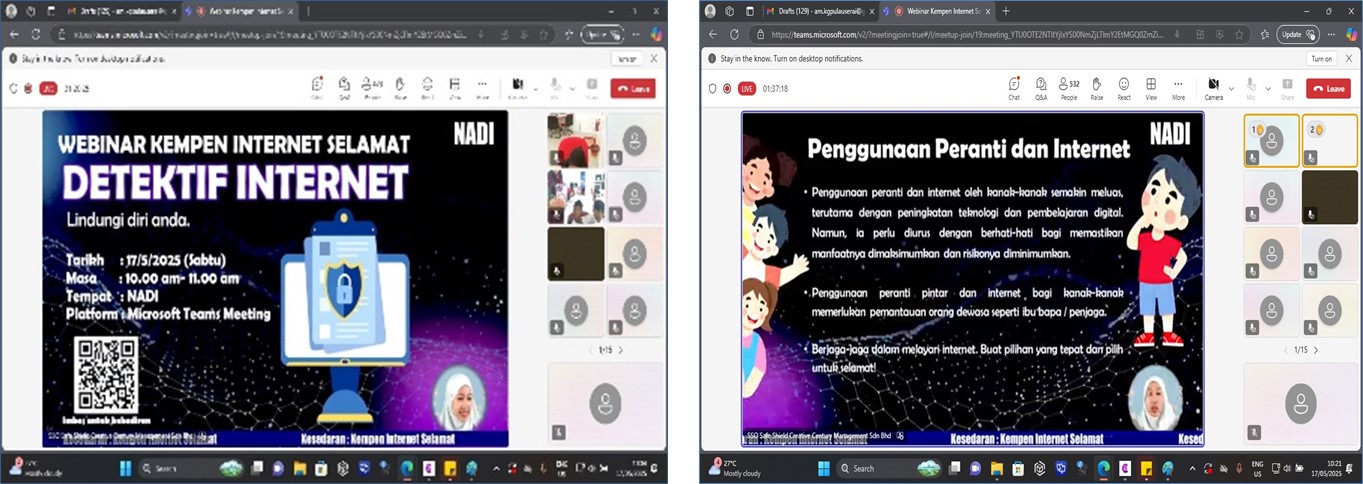Open the Q&A panel in right meeting
Image resolution: width=1363 pixels, height=484 pixels.
pos(1041,87)
